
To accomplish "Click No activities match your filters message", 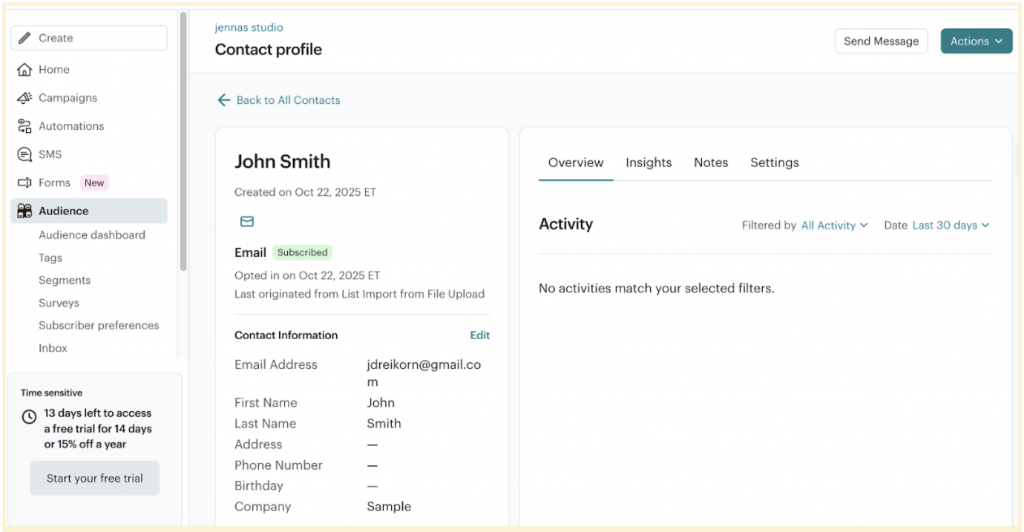I will pos(656,289).
